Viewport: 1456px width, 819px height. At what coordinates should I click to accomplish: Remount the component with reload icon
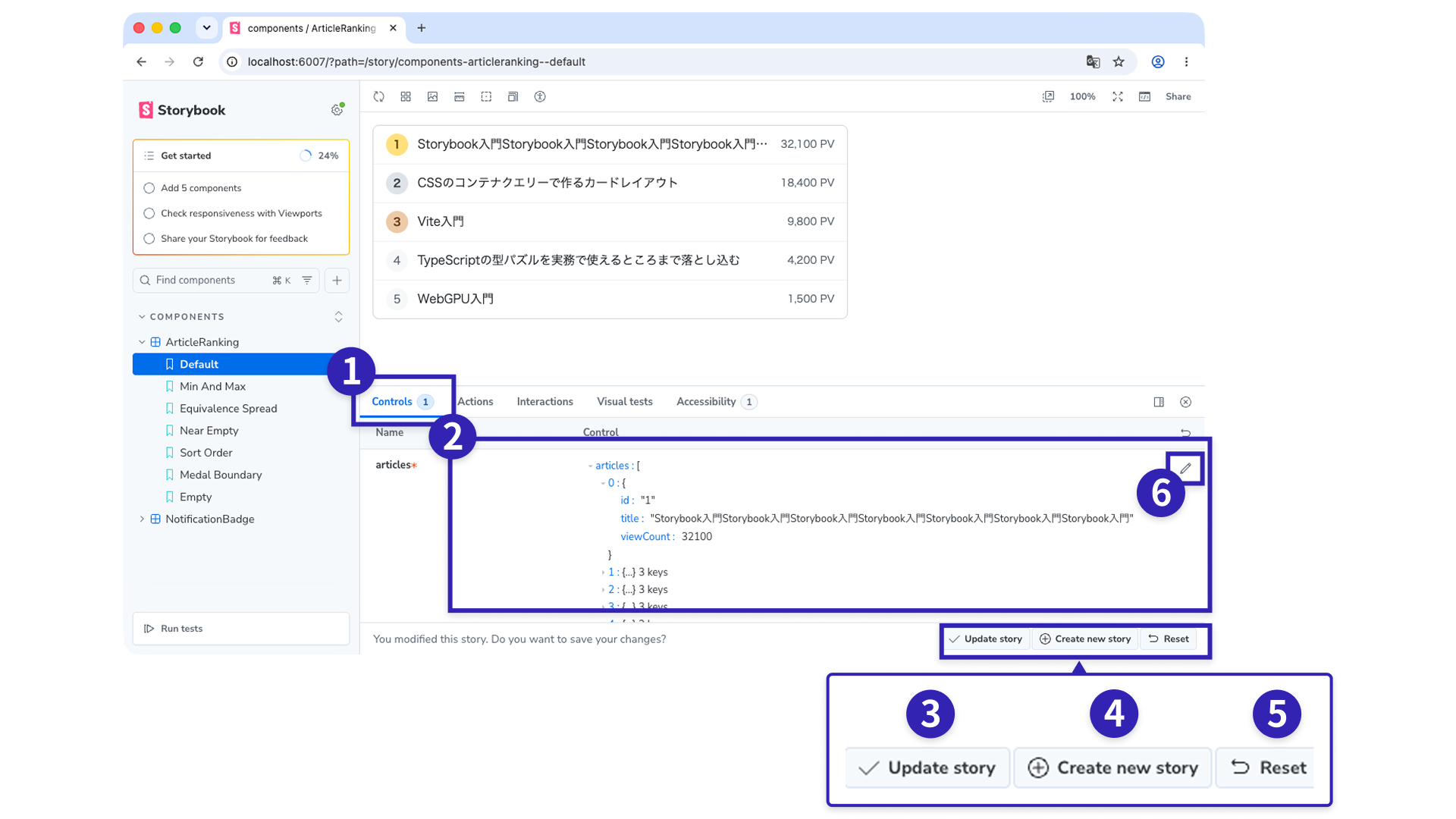point(379,96)
